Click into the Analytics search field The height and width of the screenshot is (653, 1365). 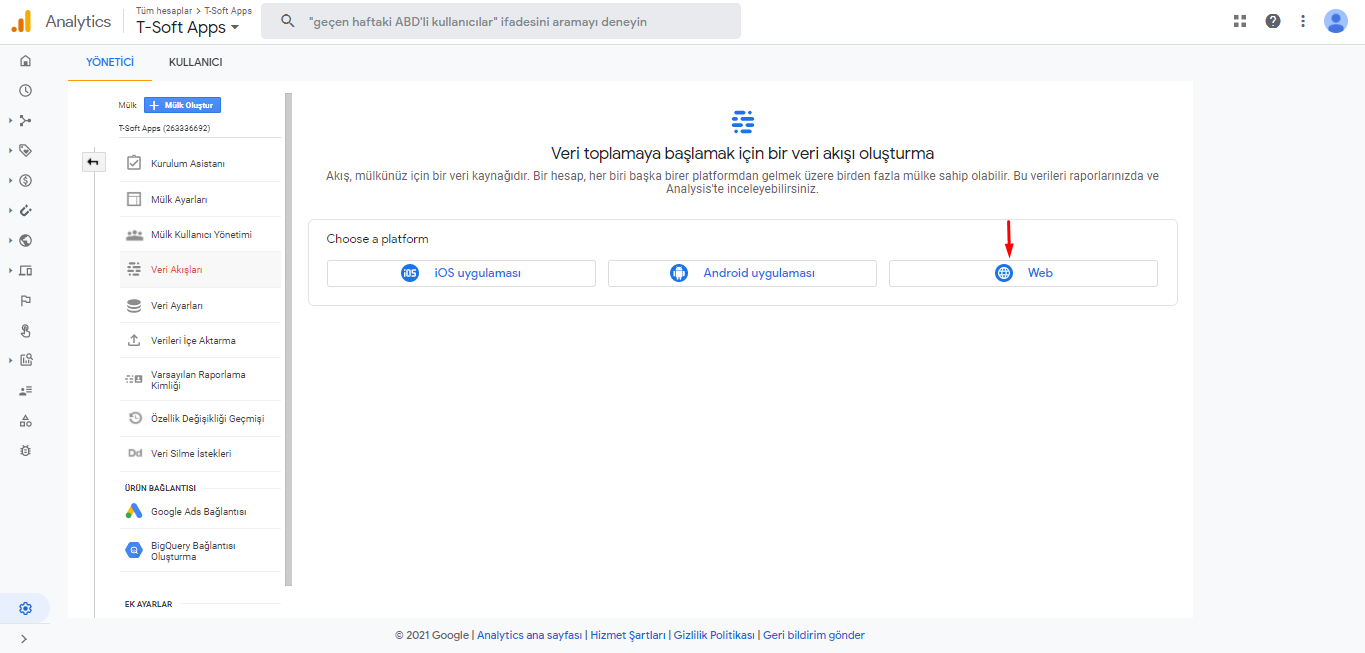(x=501, y=21)
